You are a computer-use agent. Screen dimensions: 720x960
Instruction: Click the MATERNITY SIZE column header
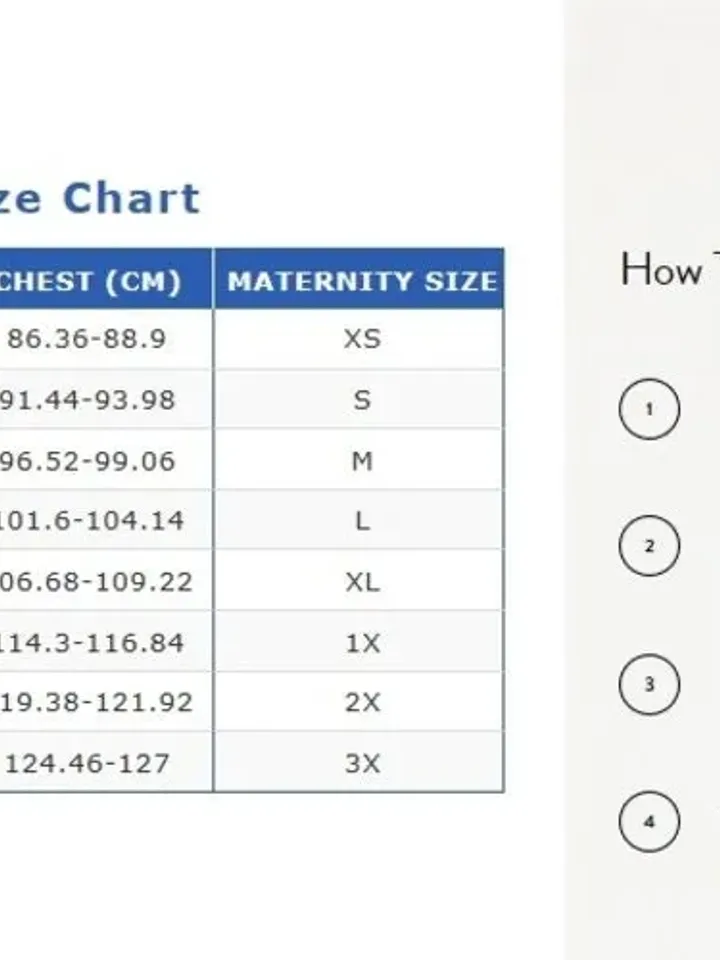click(359, 279)
